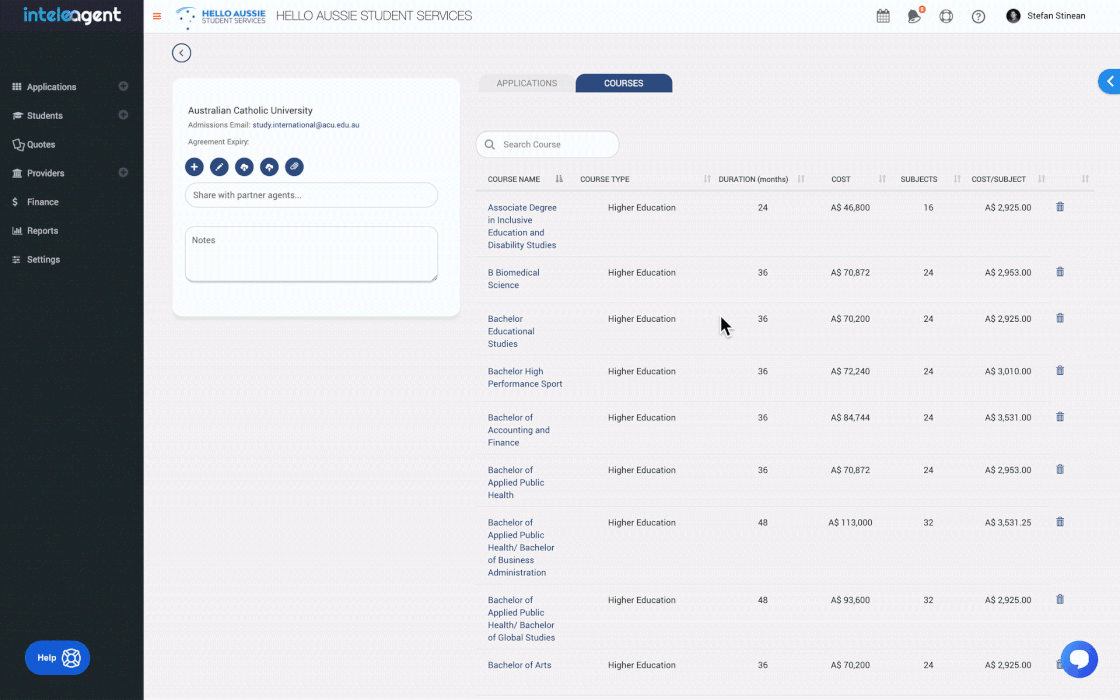Image resolution: width=1120 pixels, height=700 pixels.
Task: Click the paperclip attachment icon
Action: (294, 167)
